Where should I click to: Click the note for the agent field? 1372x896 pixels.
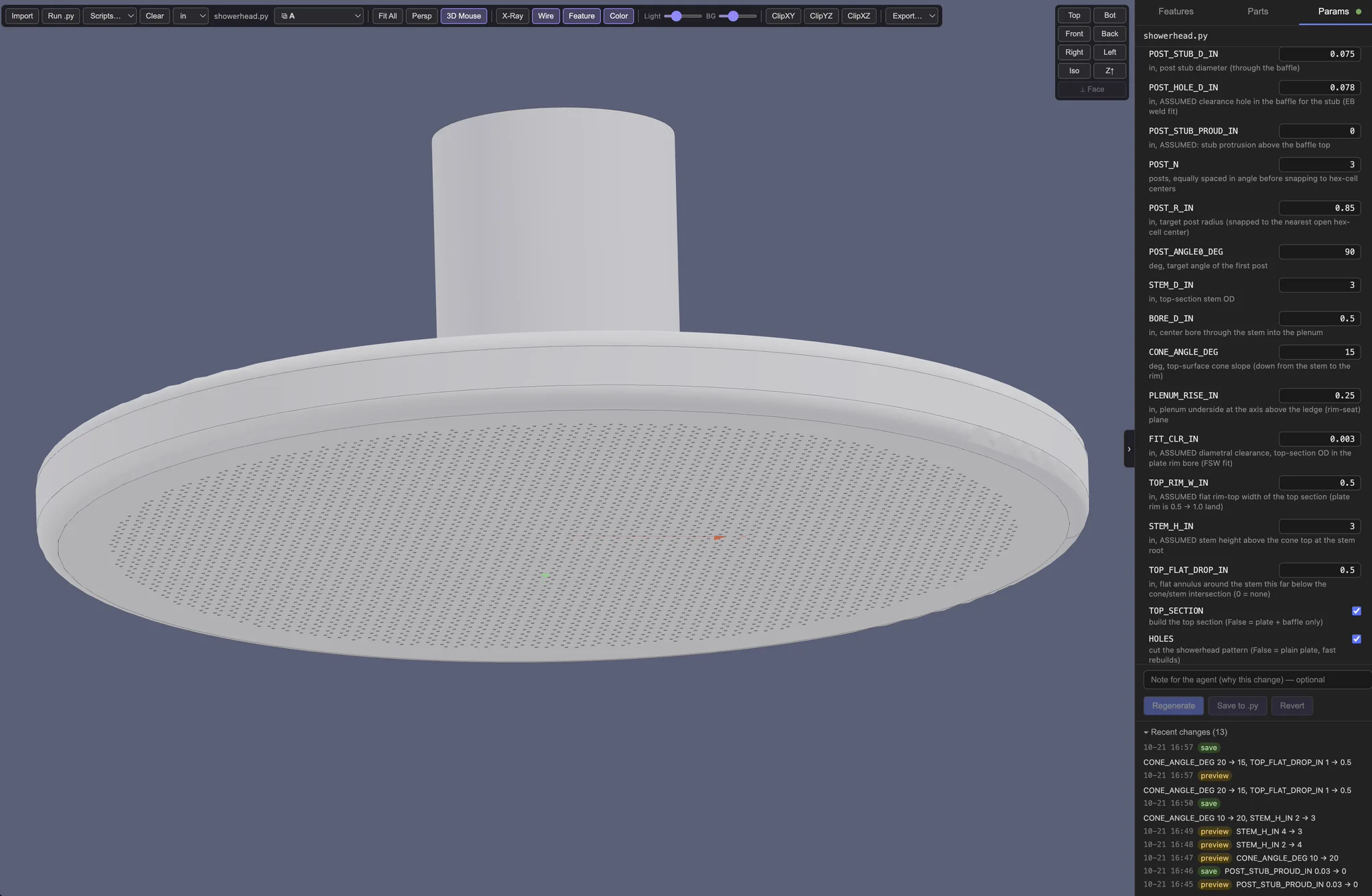coord(1257,680)
